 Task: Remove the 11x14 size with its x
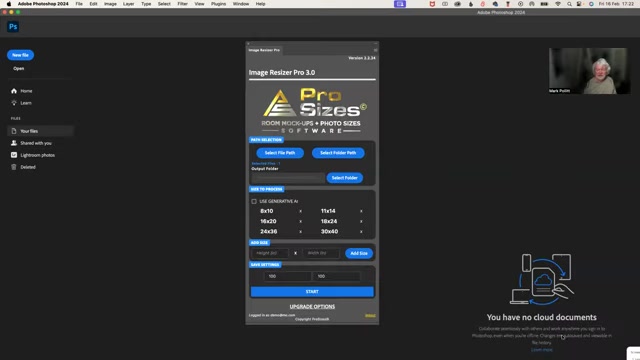click(361, 211)
